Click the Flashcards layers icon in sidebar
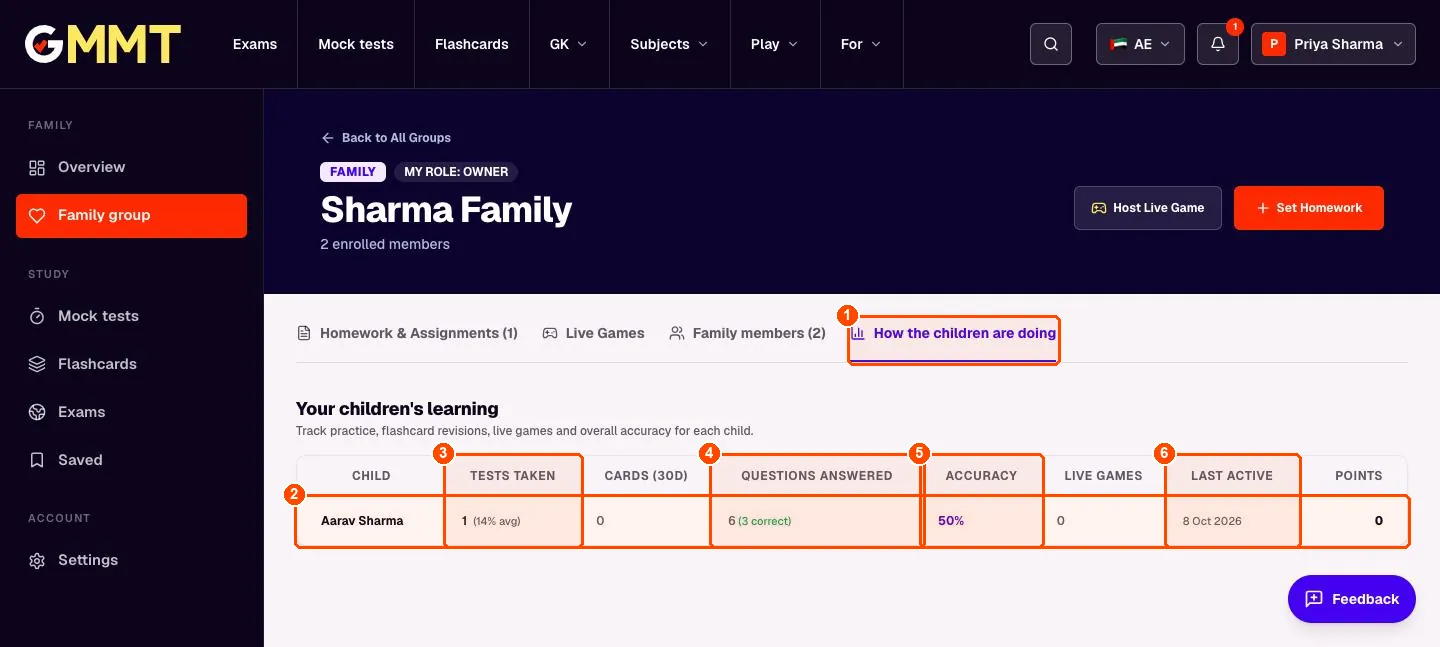Screen dimensions: 1440x647 click(37, 364)
